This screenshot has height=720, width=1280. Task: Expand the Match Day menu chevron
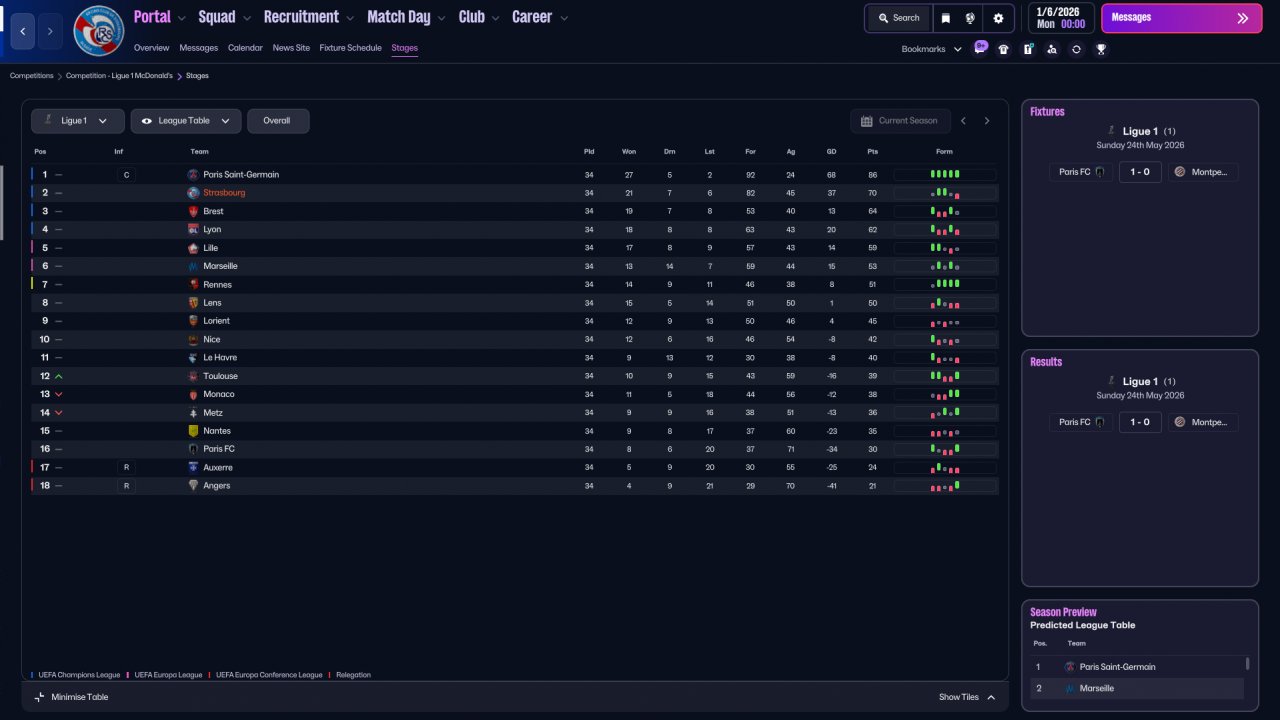[x=440, y=18]
